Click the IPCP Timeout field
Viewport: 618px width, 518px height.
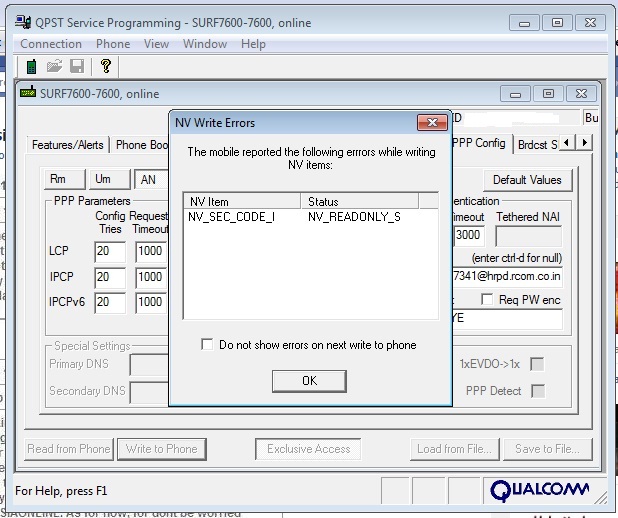click(151, 277)
